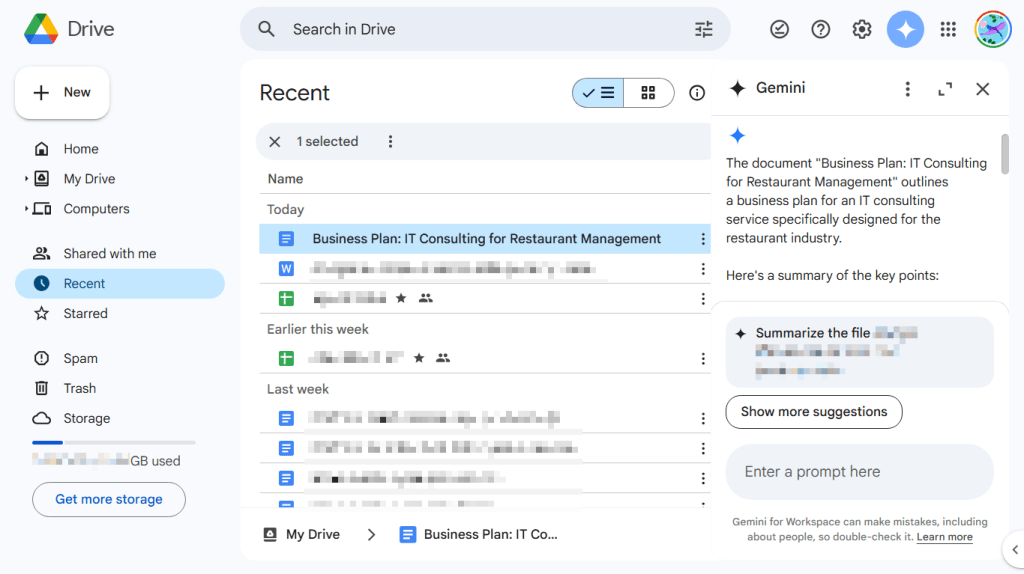
Task: View details with the info icon
Action: [x=697, y=93]
